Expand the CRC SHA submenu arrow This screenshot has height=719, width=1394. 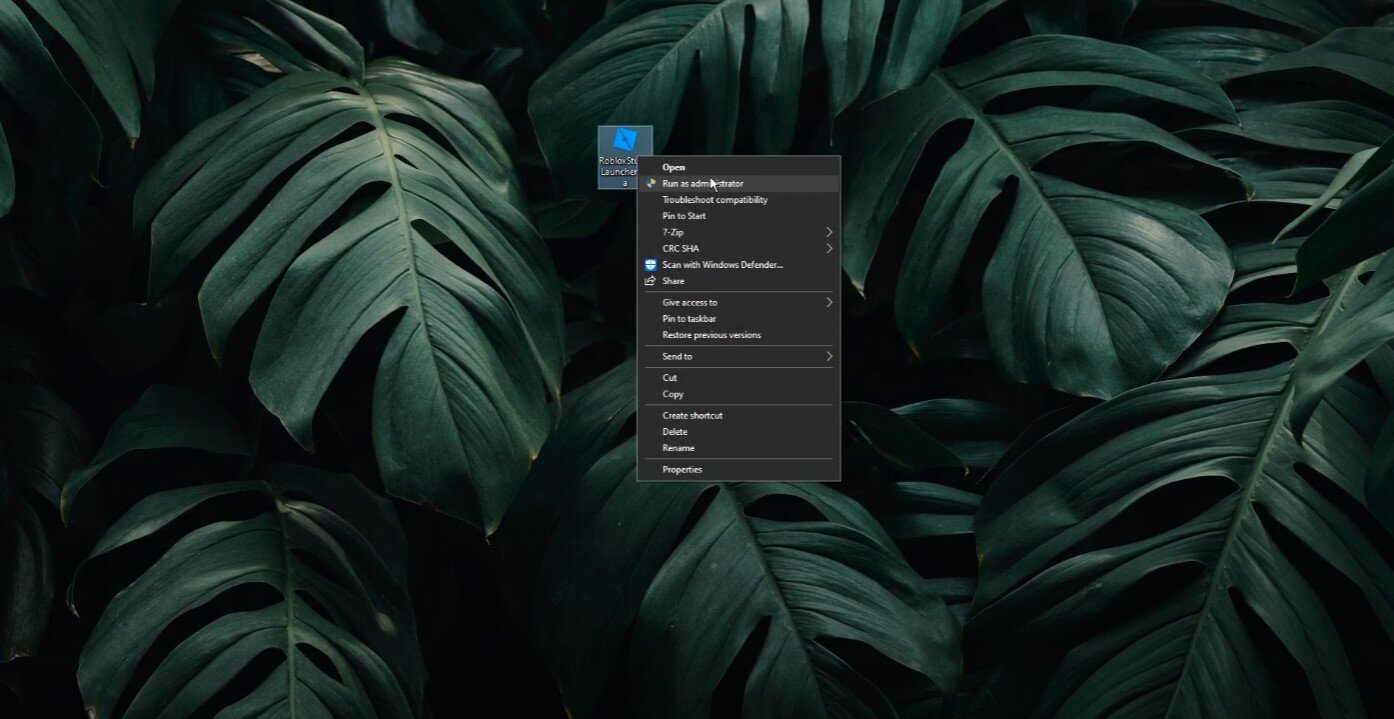pyautogui.click(x=829, y=248)
